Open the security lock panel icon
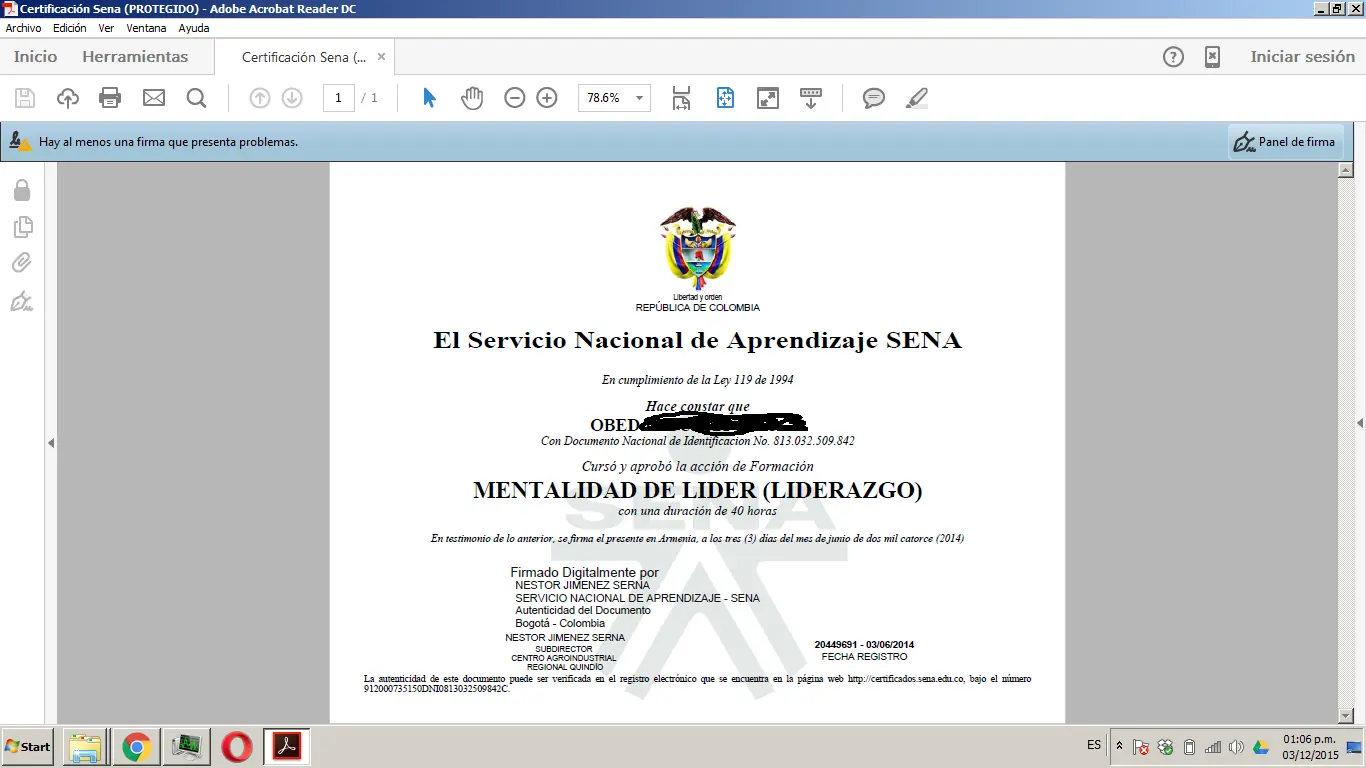 point(22,190)
